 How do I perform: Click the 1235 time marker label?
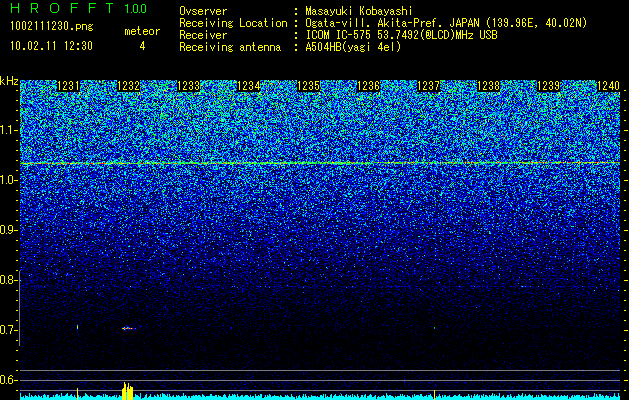pos(308,86)
